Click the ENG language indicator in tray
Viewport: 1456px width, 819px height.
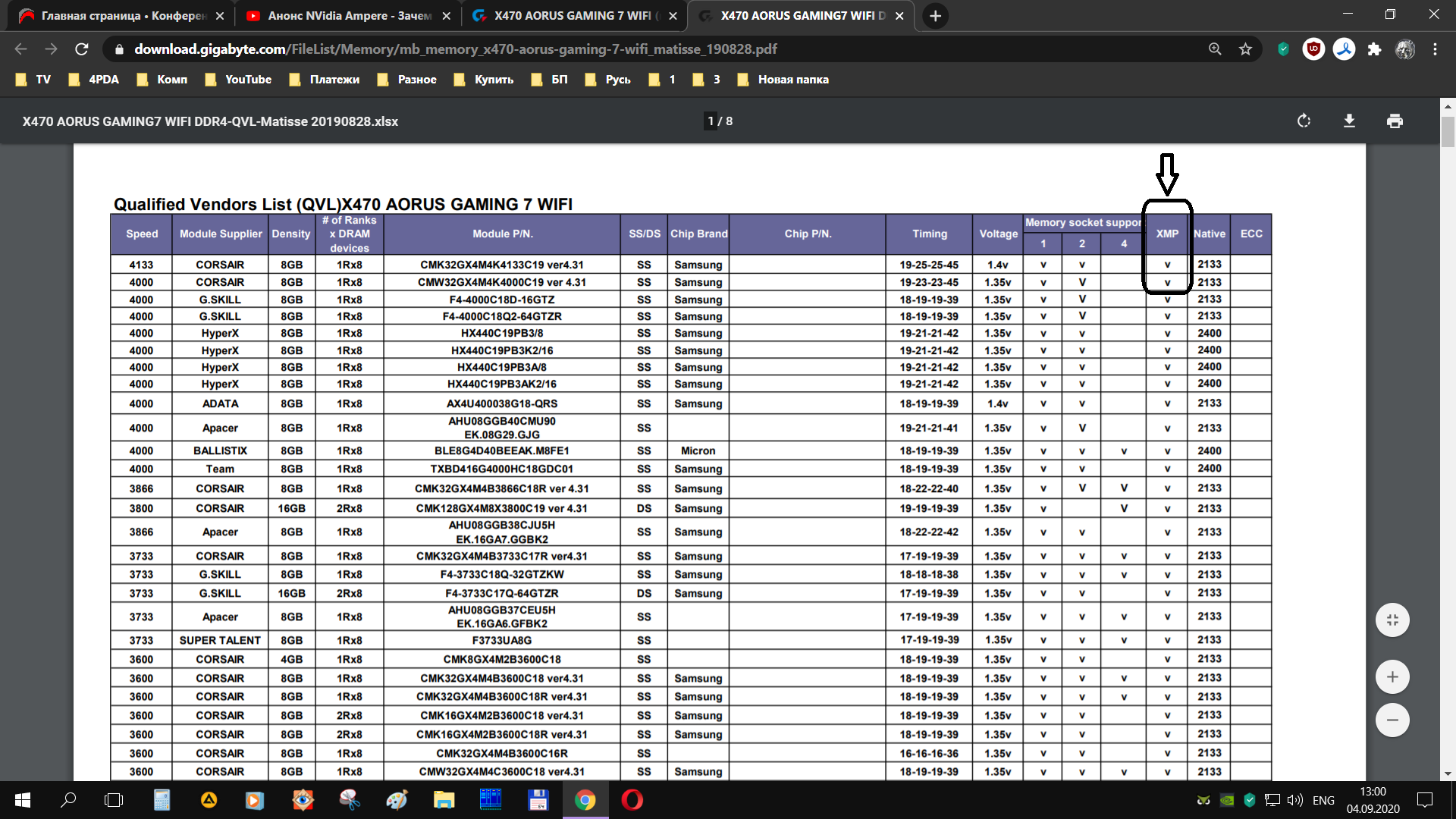pos(1323,800)
